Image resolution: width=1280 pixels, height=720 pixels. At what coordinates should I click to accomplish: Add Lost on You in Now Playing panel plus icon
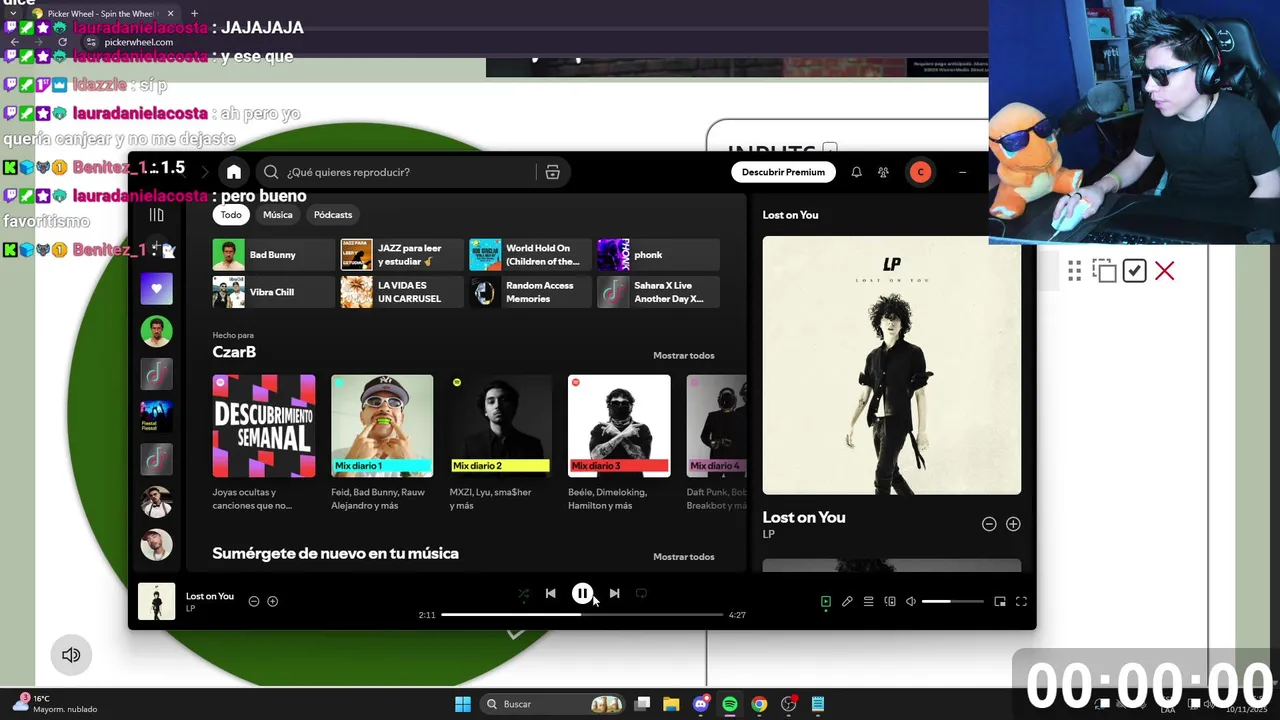(1013, 524)
